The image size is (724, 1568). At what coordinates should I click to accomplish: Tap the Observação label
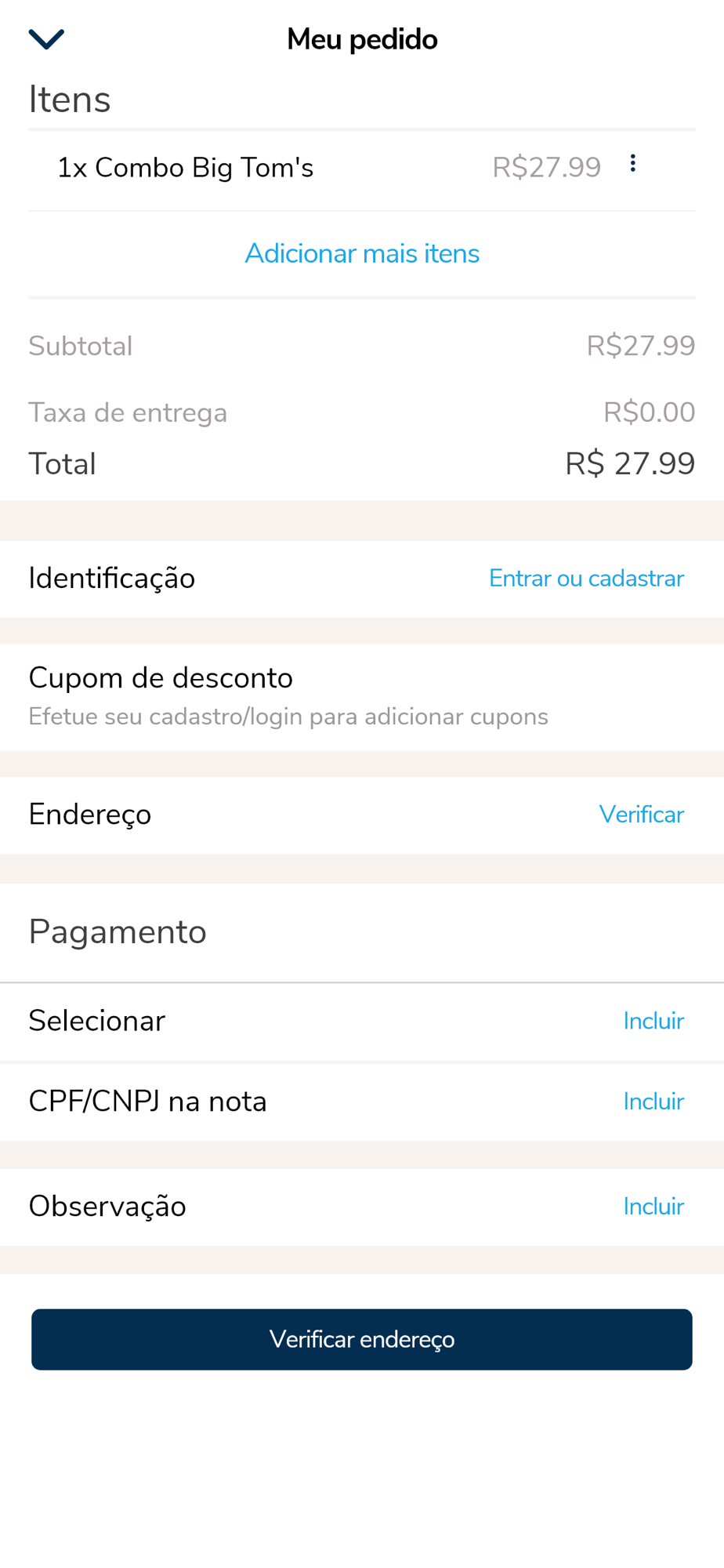(107, 1207)
